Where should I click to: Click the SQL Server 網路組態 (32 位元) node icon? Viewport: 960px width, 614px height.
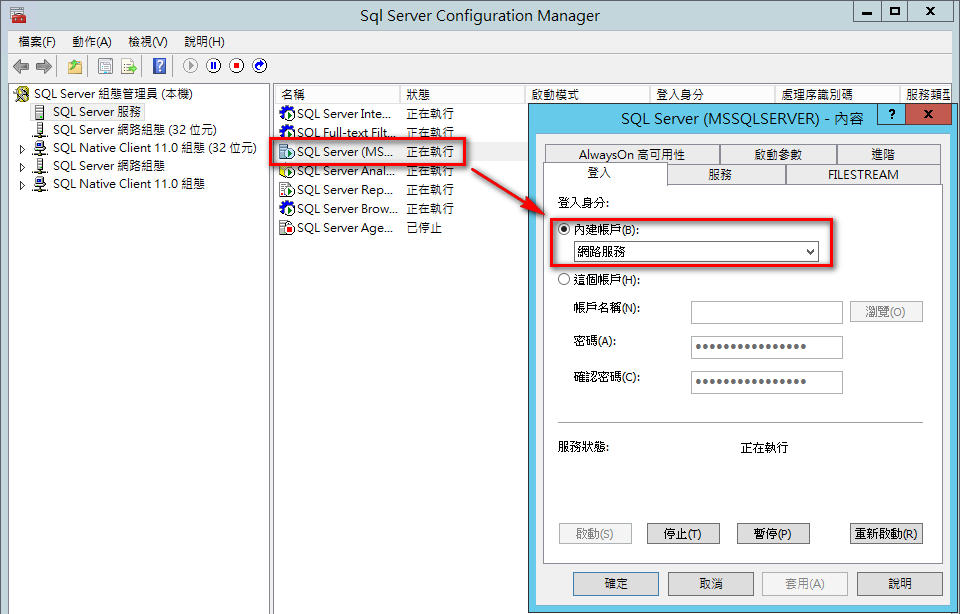(40, 130)
